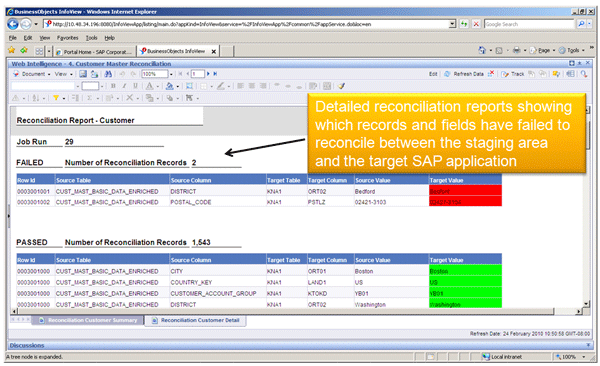
Task: Toggle Bold formatting
Action: [x=113, y=86]
